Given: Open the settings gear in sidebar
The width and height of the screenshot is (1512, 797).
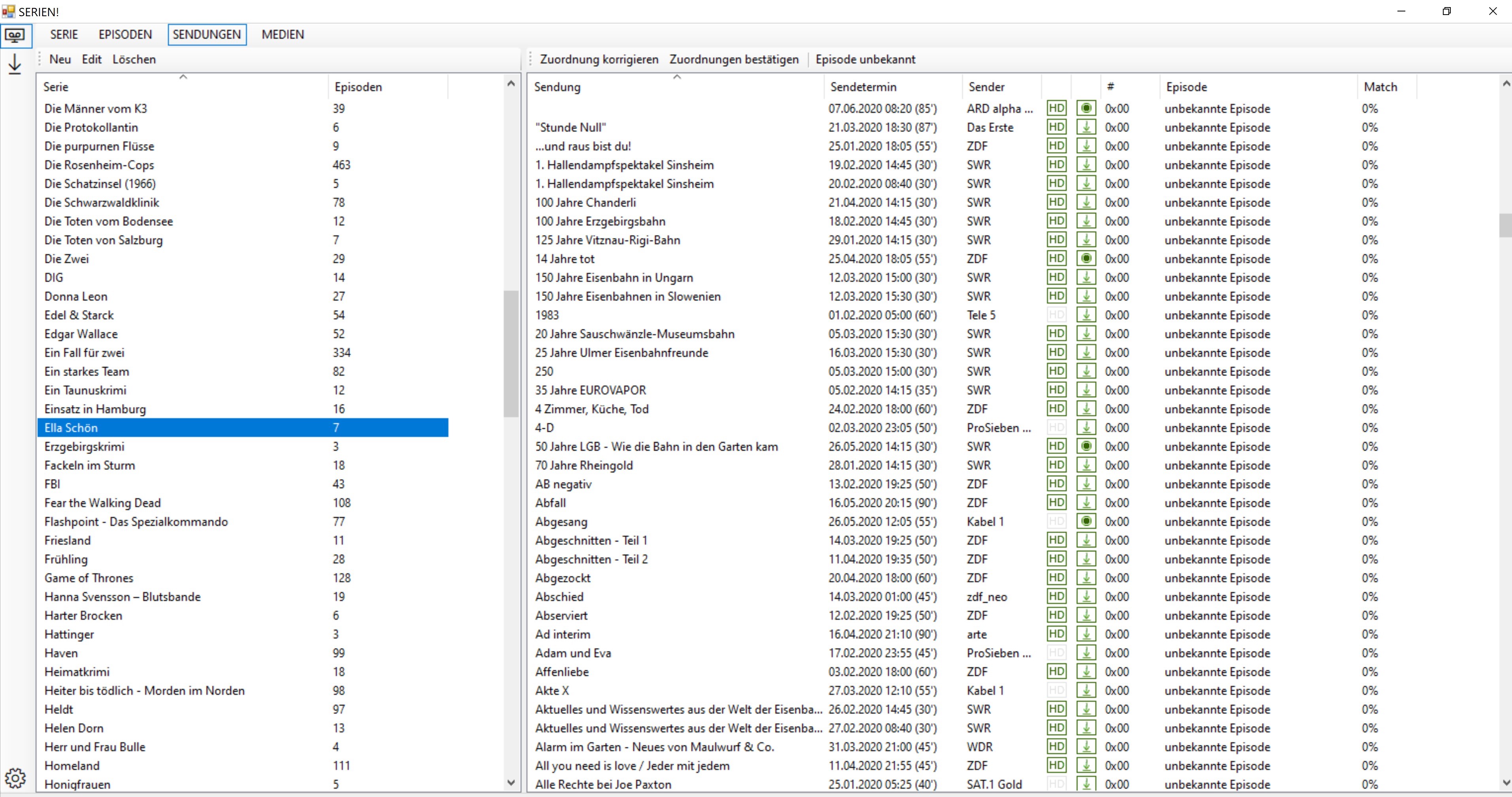Looking at the screenshot, I should coord(15,778).
